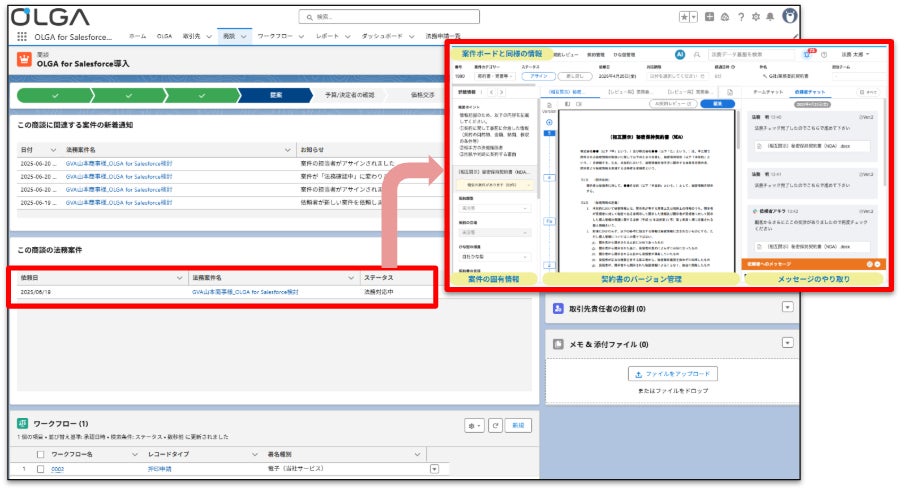Click the orange crown opportunity icon

[24, 59]
